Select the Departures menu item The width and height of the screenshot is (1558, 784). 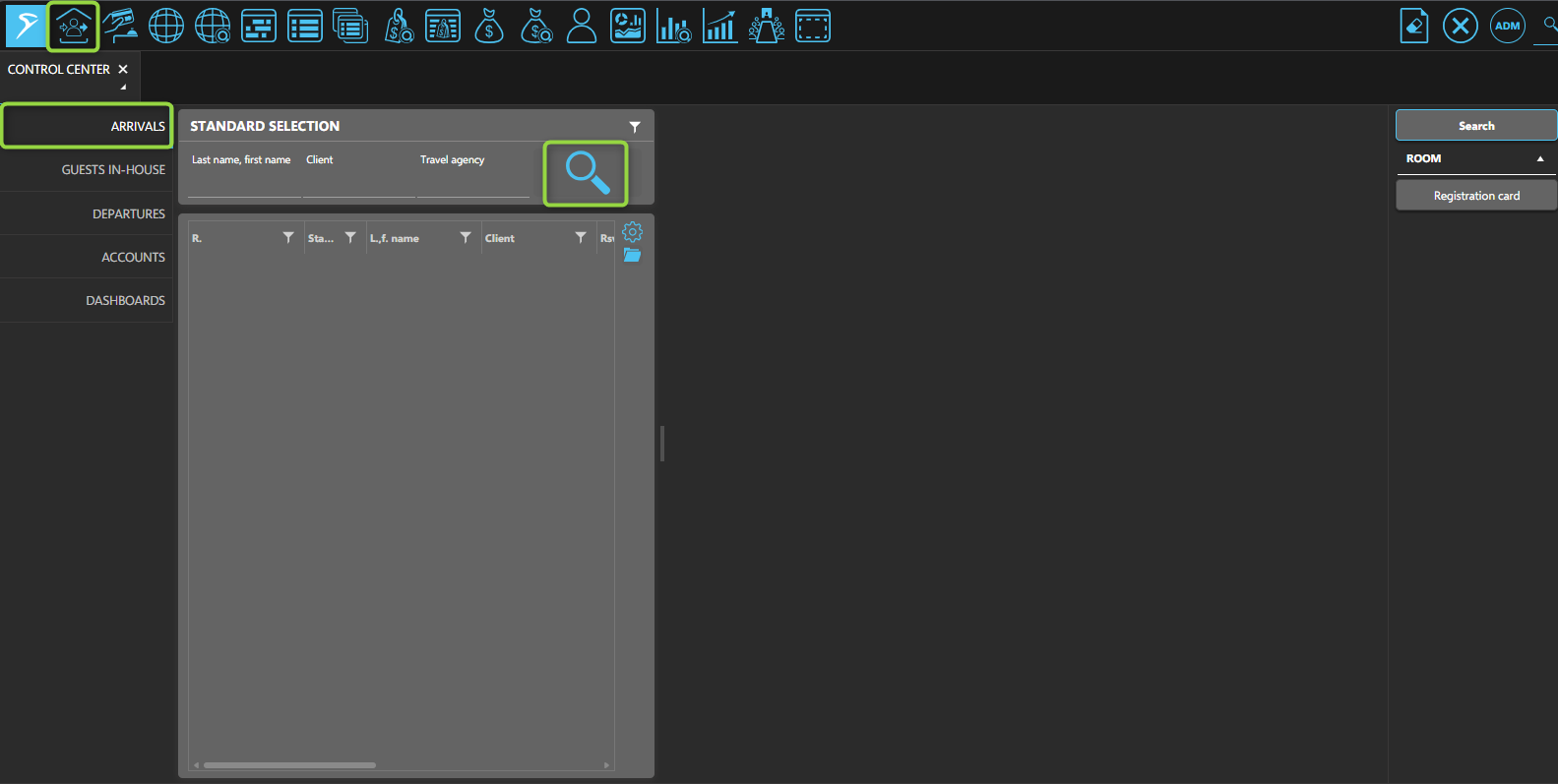128,213
